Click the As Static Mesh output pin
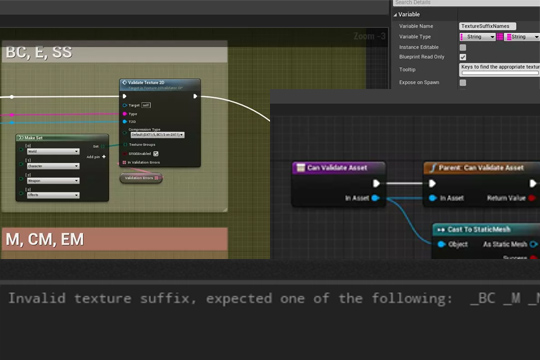The image size is (540, 360). coord(533,244)
